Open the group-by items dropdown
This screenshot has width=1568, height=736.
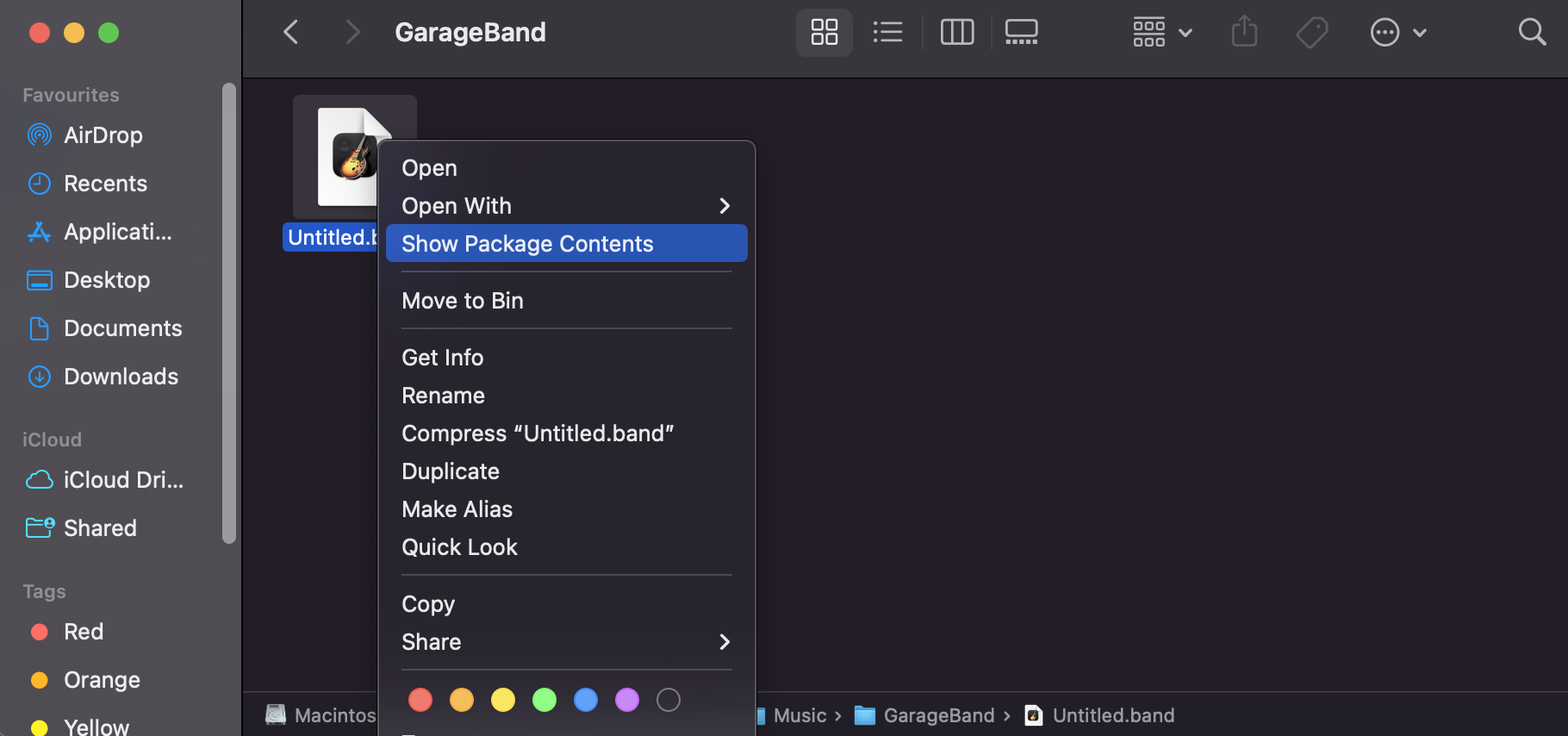point(1162,33)
